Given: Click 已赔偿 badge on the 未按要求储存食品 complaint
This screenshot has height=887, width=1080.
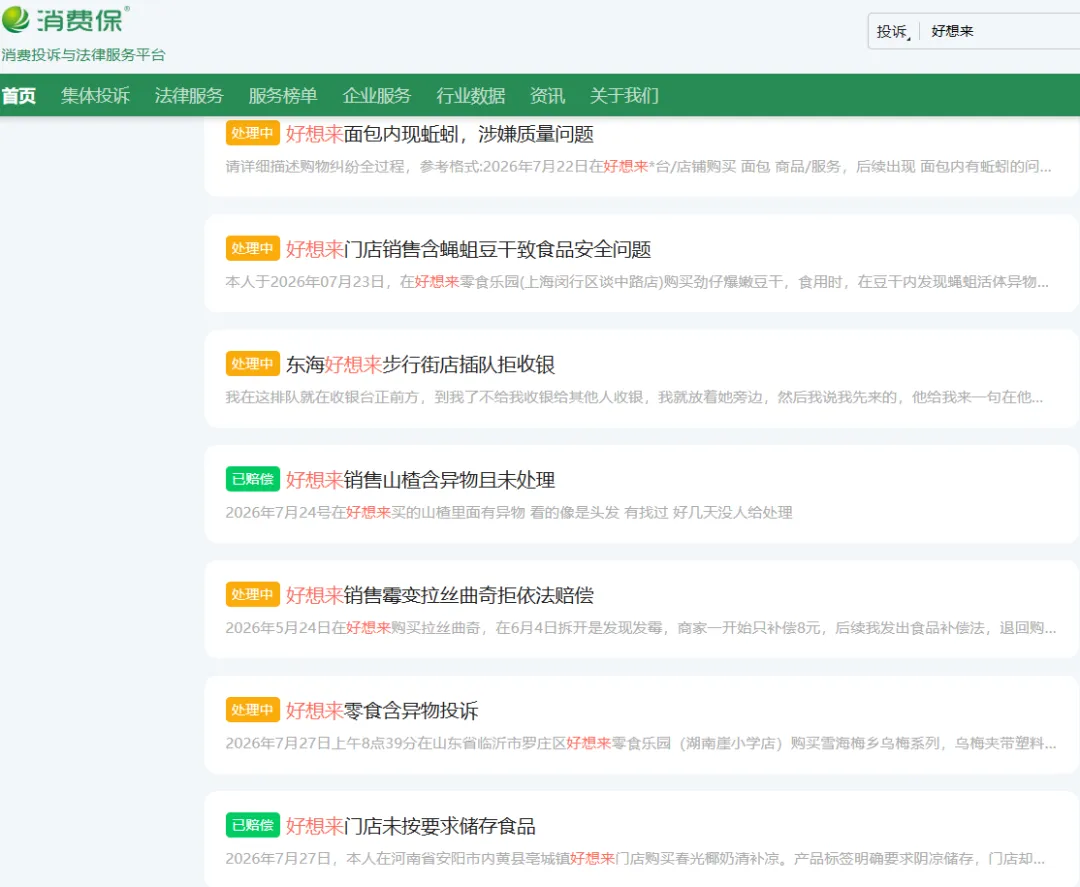Looking at the screenshot, I should point(253,825).
